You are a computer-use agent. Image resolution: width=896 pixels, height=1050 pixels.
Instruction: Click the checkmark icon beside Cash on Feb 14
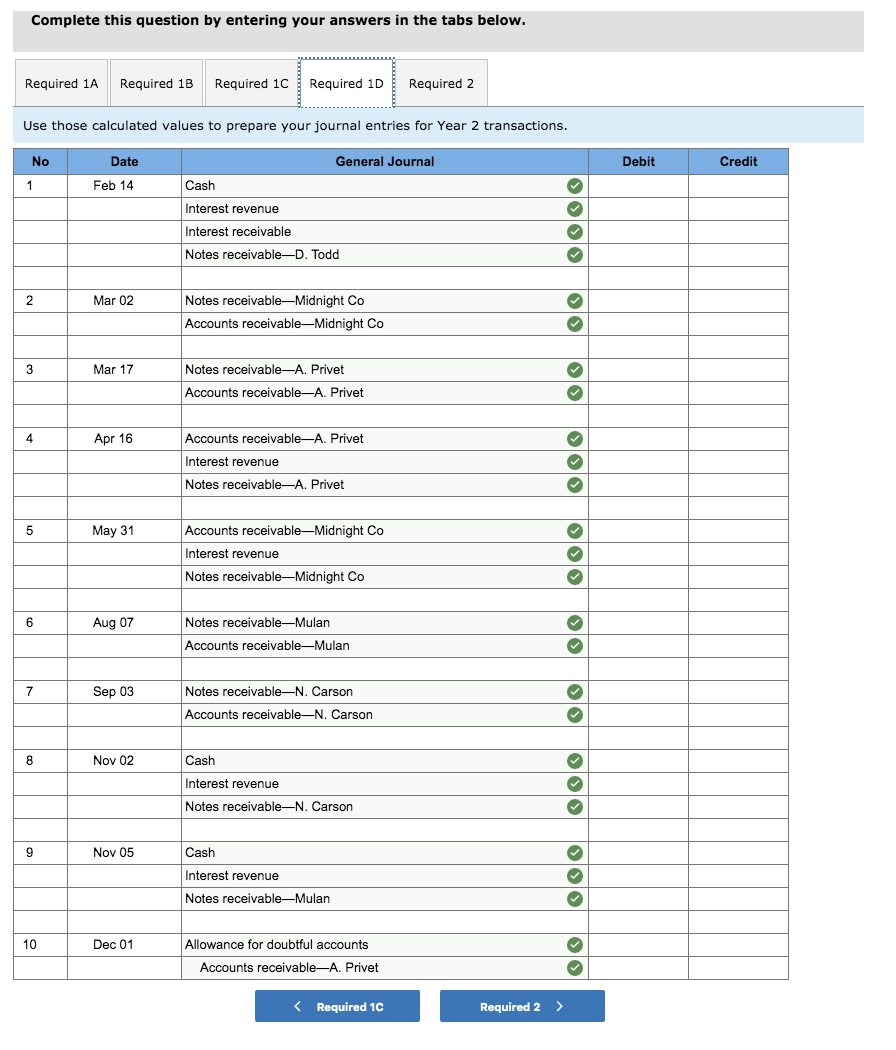(575, 185)
